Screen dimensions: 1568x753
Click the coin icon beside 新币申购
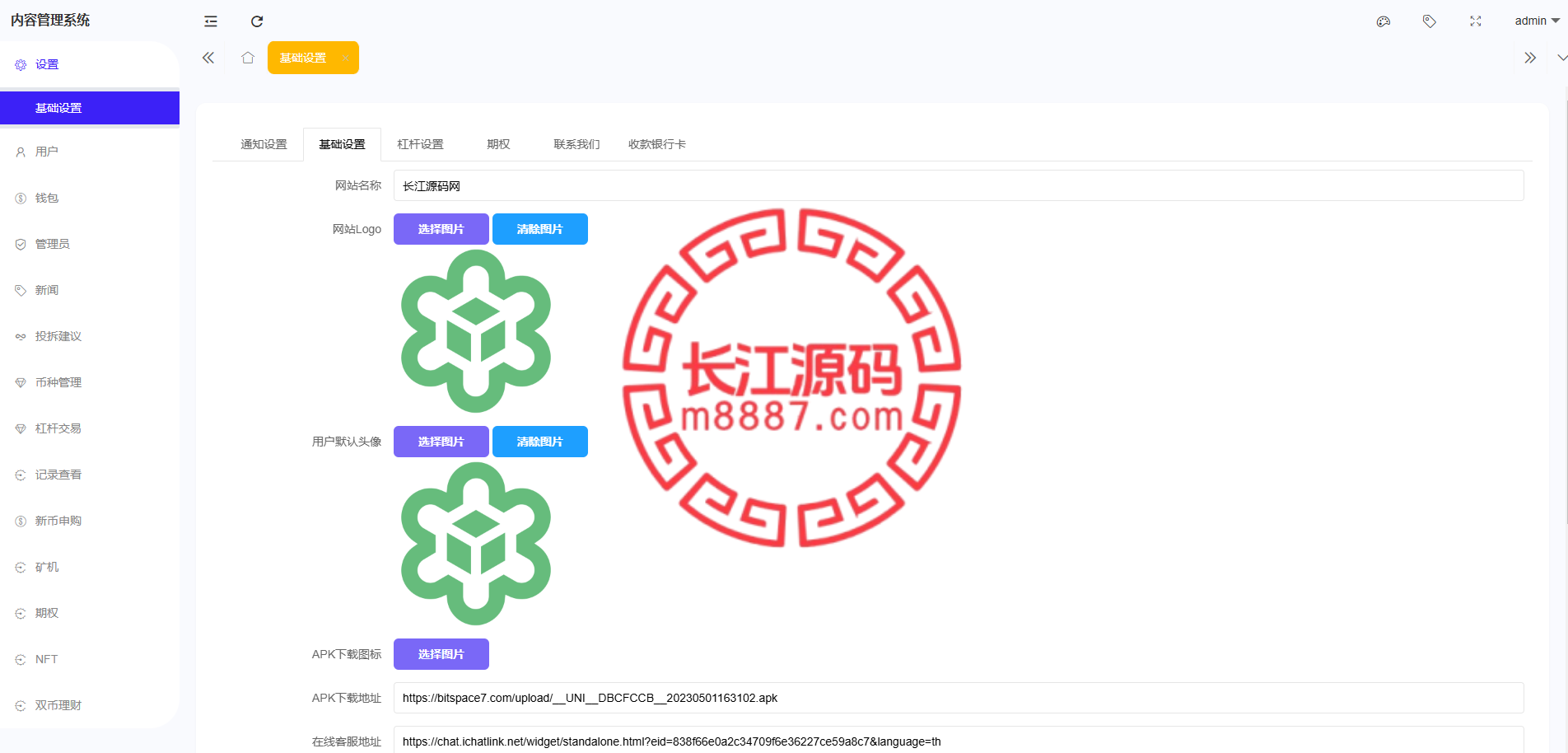[x=21, y=521]
